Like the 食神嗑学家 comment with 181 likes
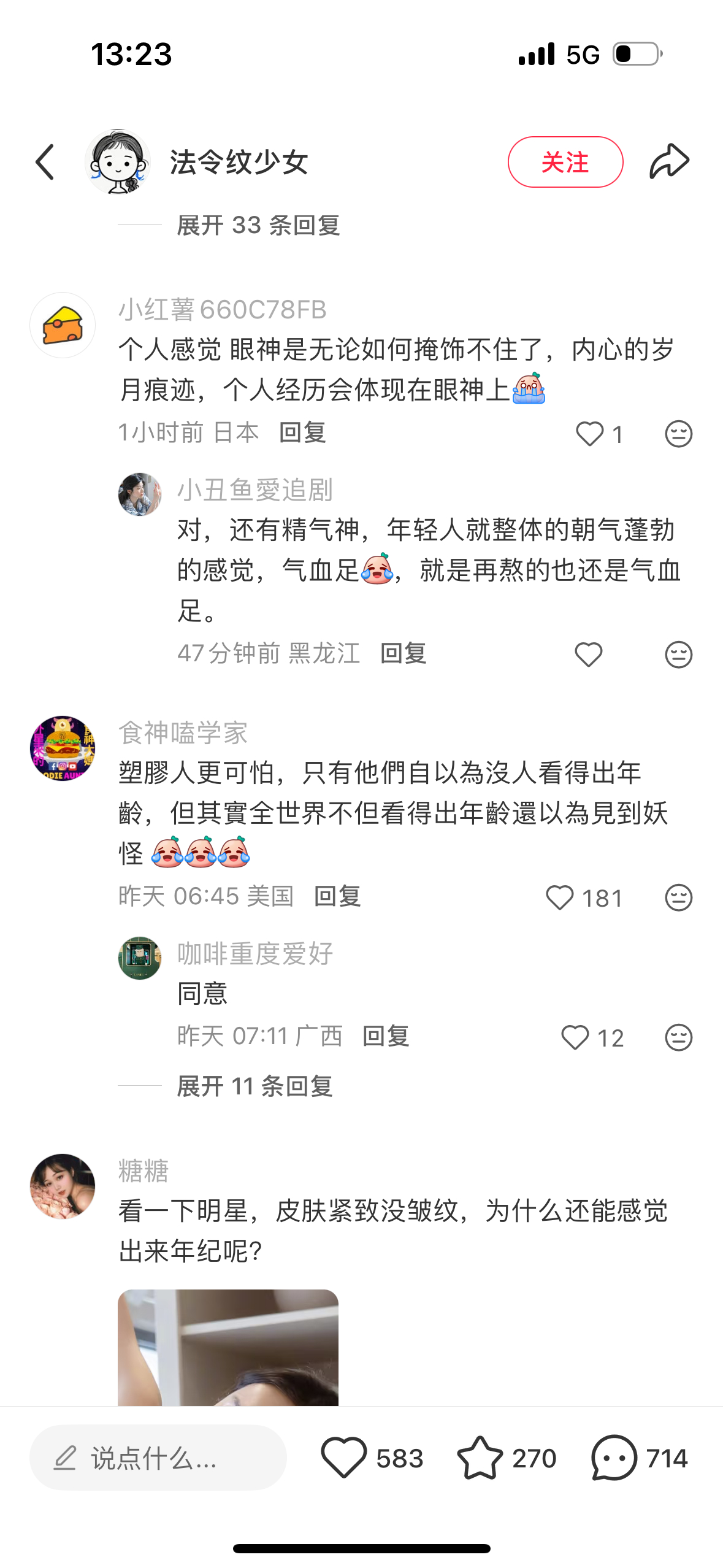723x1568 pixels. (559, 897)
